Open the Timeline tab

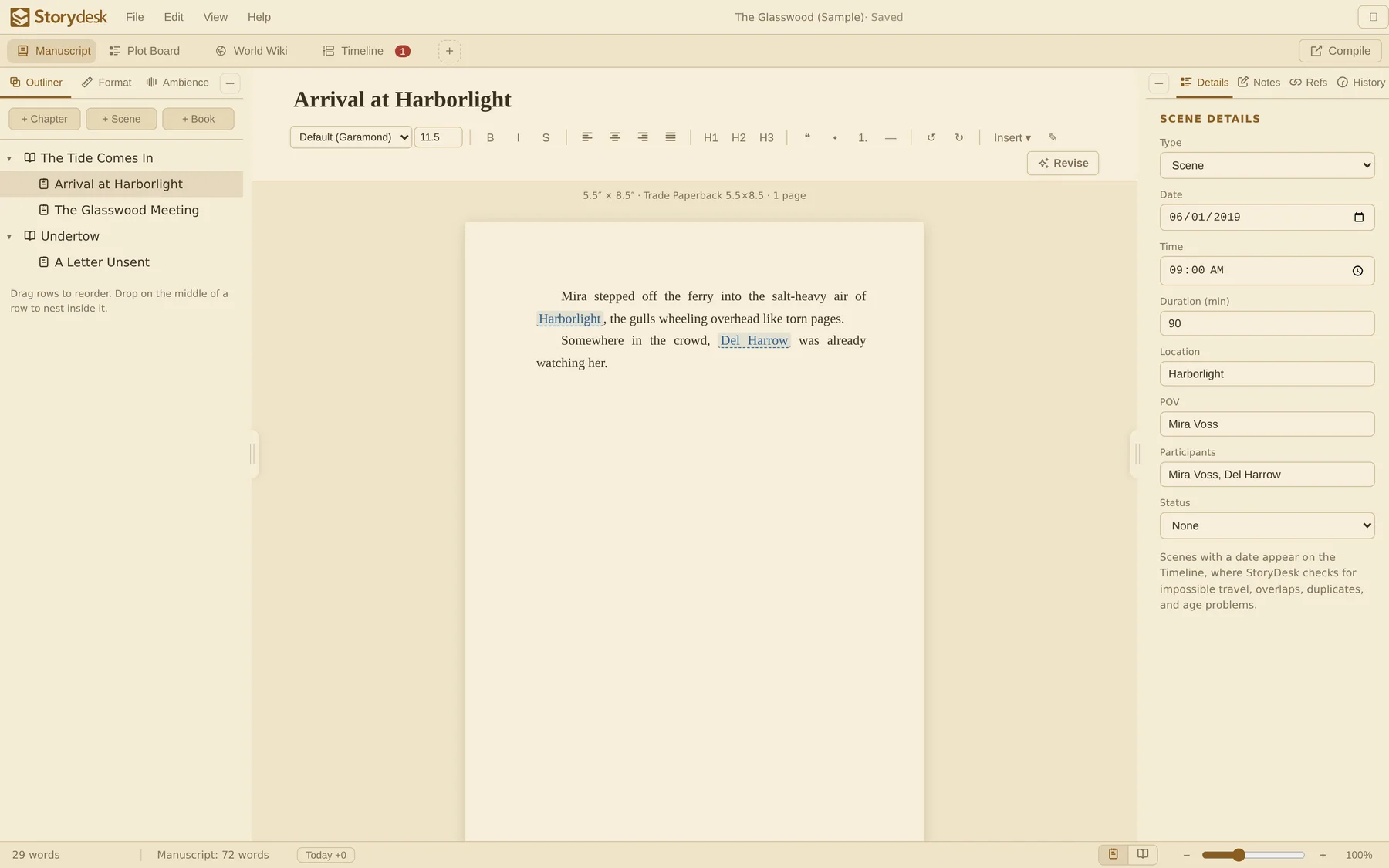pos(367,51)
